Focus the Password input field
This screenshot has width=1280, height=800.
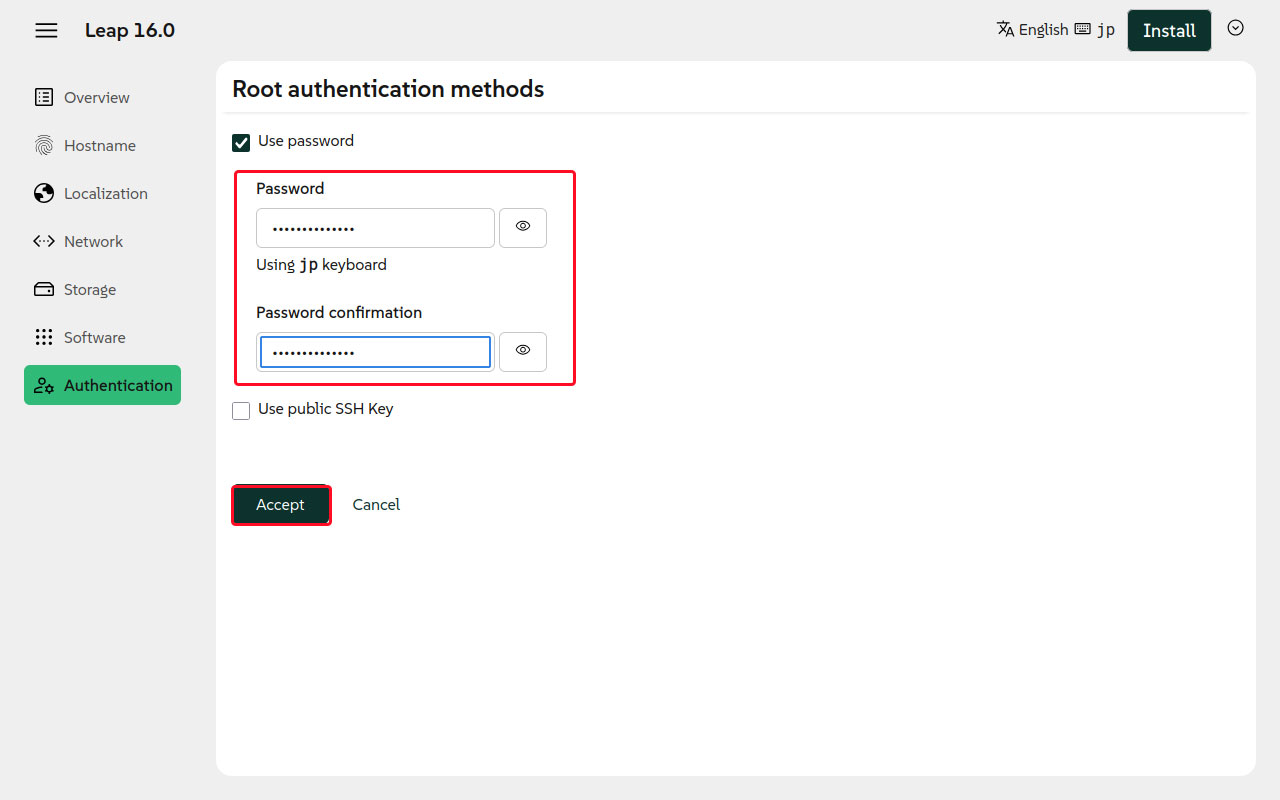375,228
